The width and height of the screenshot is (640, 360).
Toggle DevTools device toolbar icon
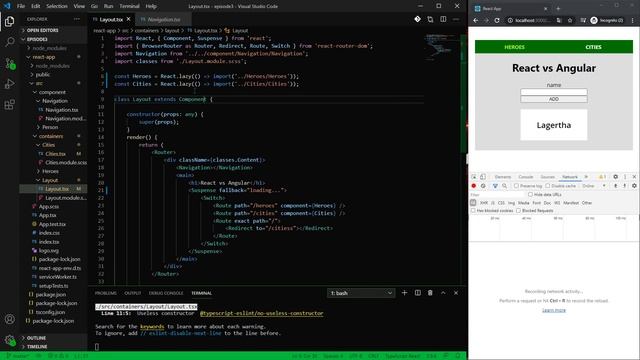tap(483, 177)
